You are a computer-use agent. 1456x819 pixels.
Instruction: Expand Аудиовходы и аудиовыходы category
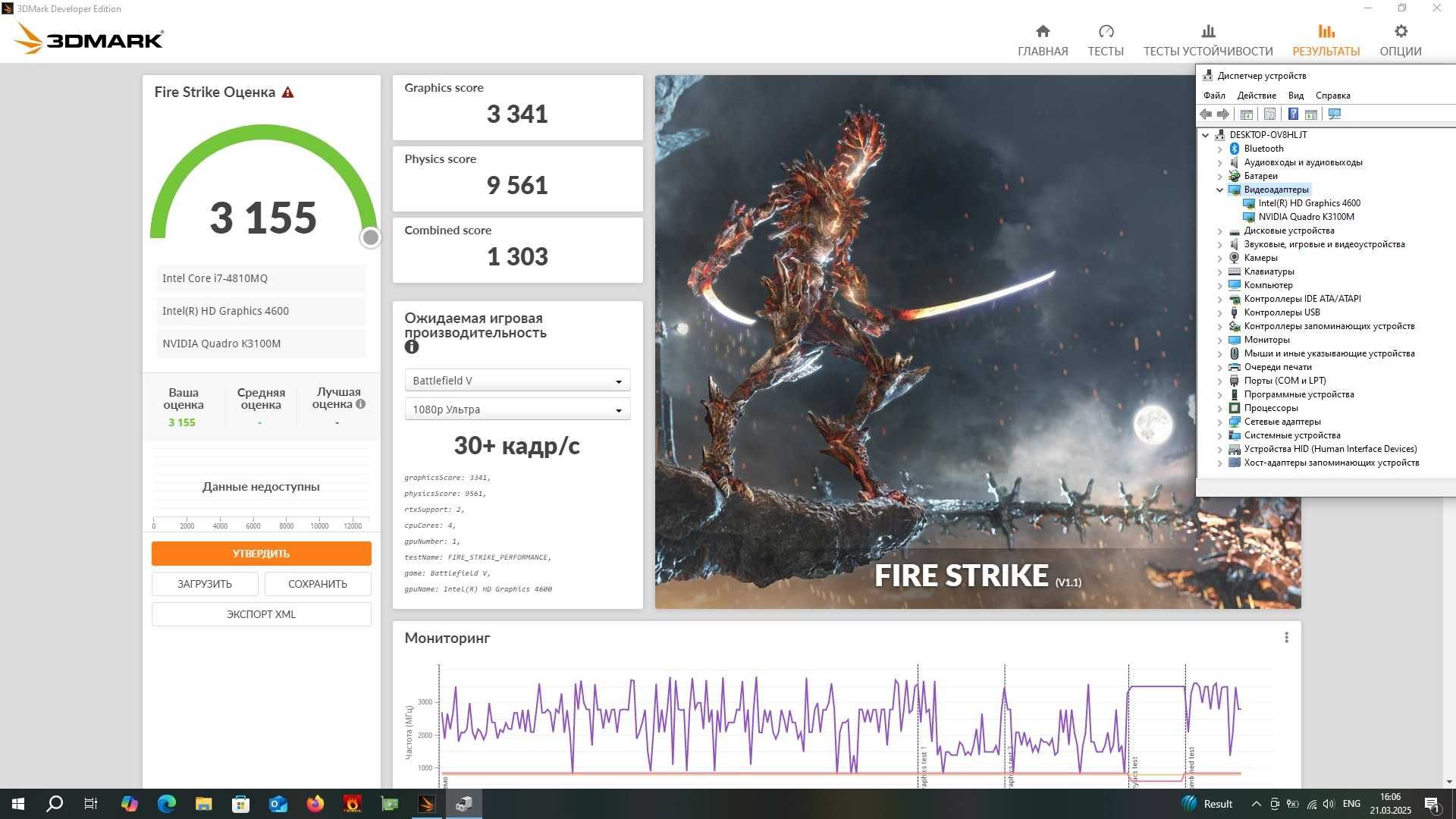tap(1219, 163)
